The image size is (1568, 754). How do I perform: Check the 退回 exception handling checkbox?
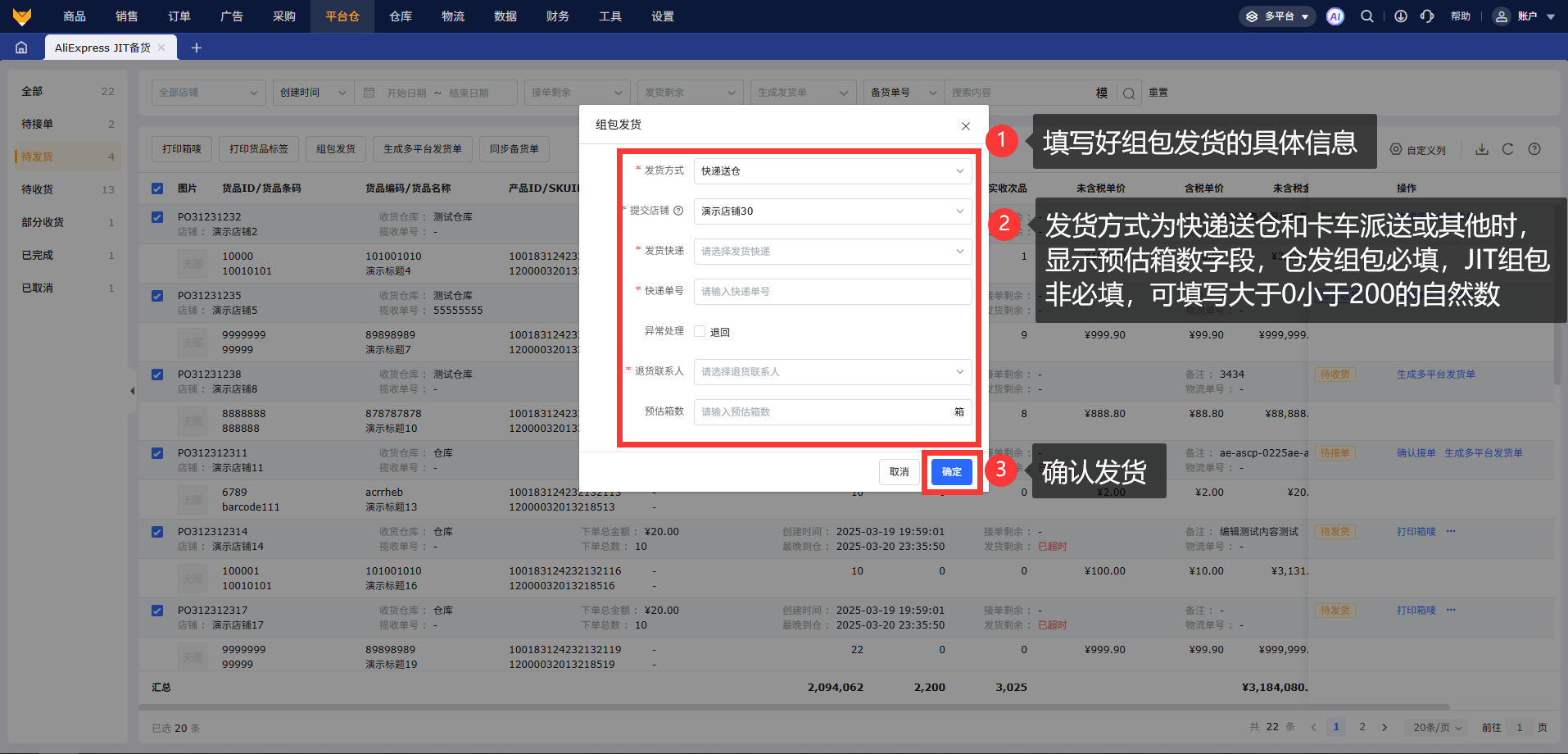(x=700, y=332)
